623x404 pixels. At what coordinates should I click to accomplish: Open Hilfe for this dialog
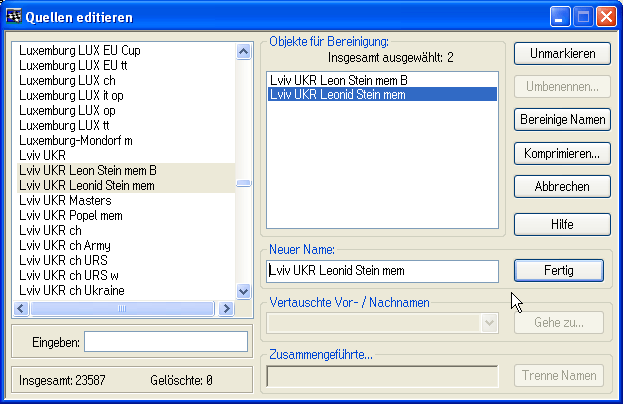(562, 225)
